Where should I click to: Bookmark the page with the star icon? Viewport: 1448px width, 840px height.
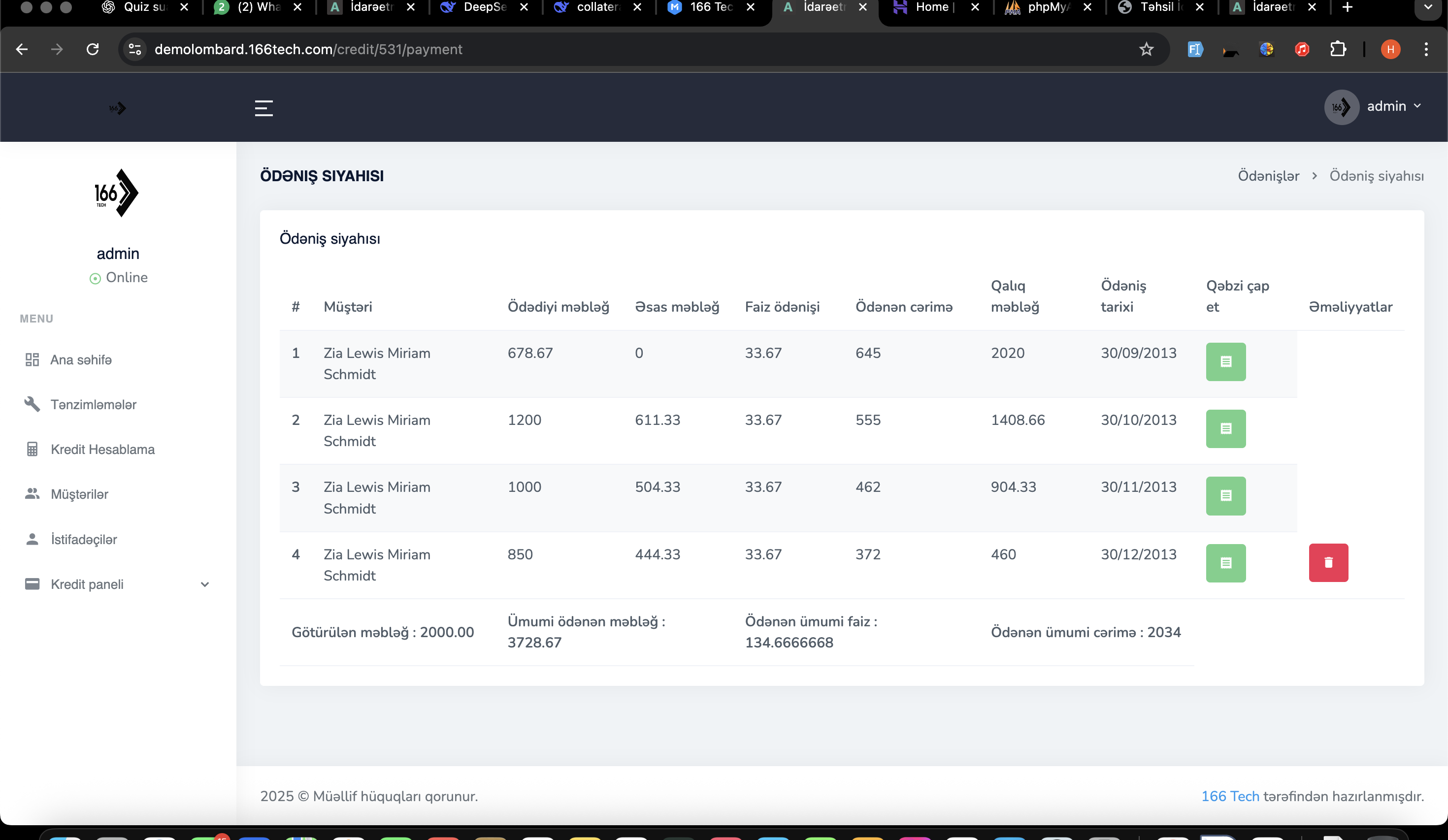tap(1146, 49)
